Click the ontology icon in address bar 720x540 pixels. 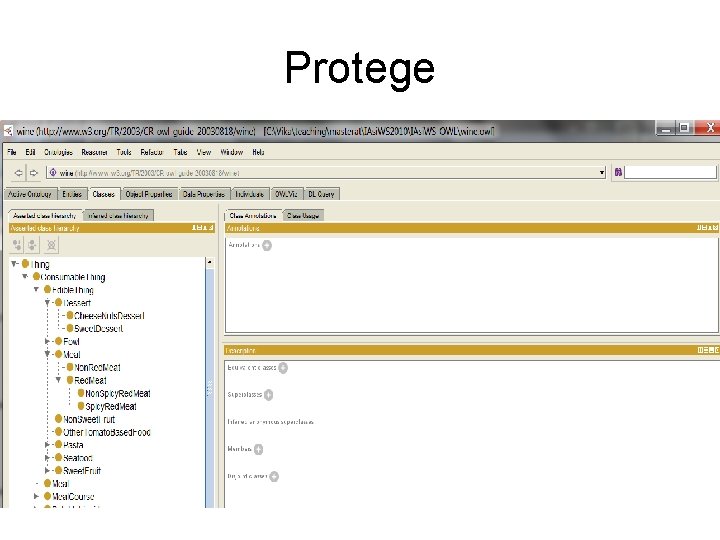pos(53,173)
